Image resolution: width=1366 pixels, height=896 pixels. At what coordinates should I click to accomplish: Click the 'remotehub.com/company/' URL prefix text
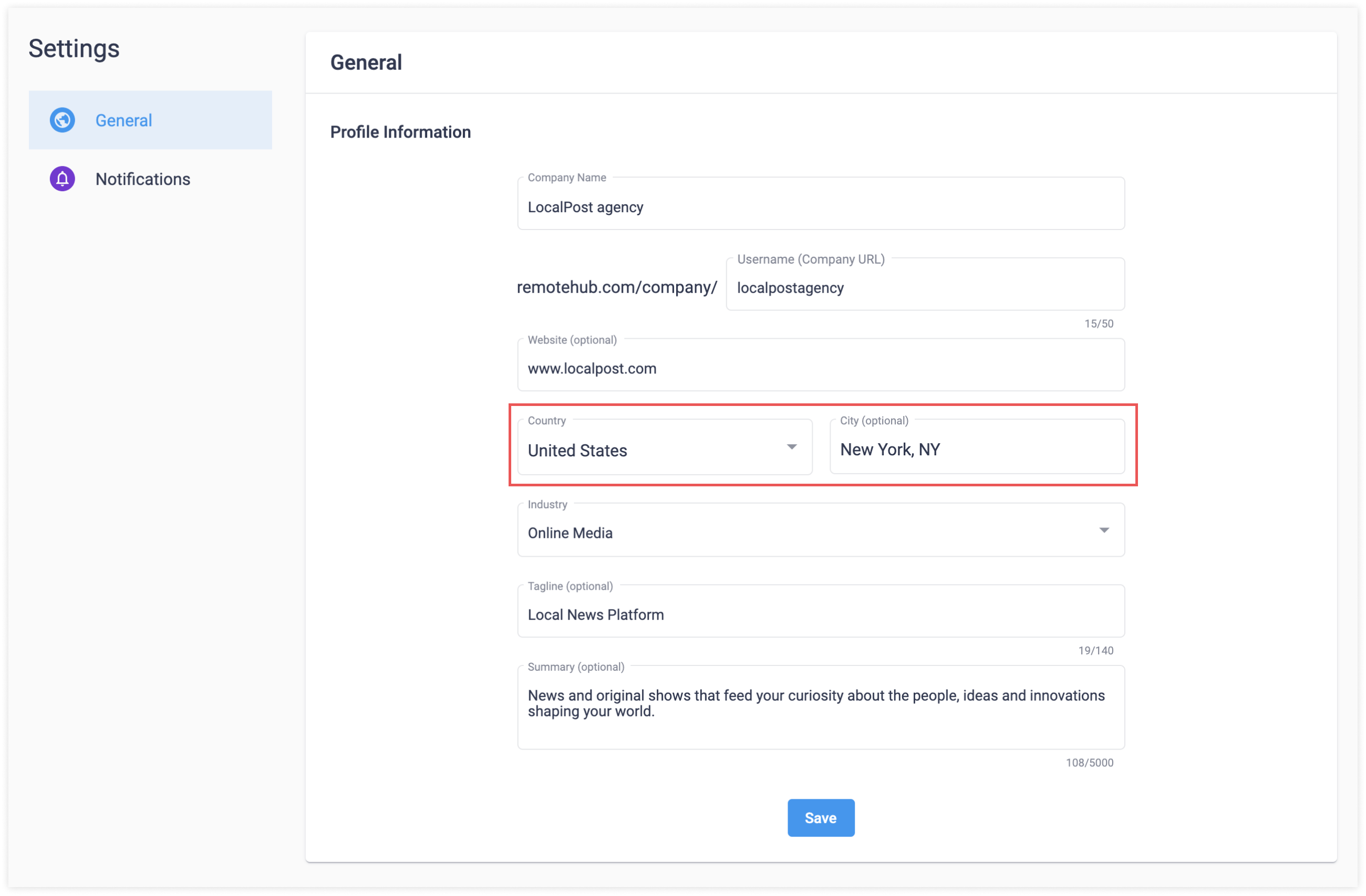click(617, 287)
